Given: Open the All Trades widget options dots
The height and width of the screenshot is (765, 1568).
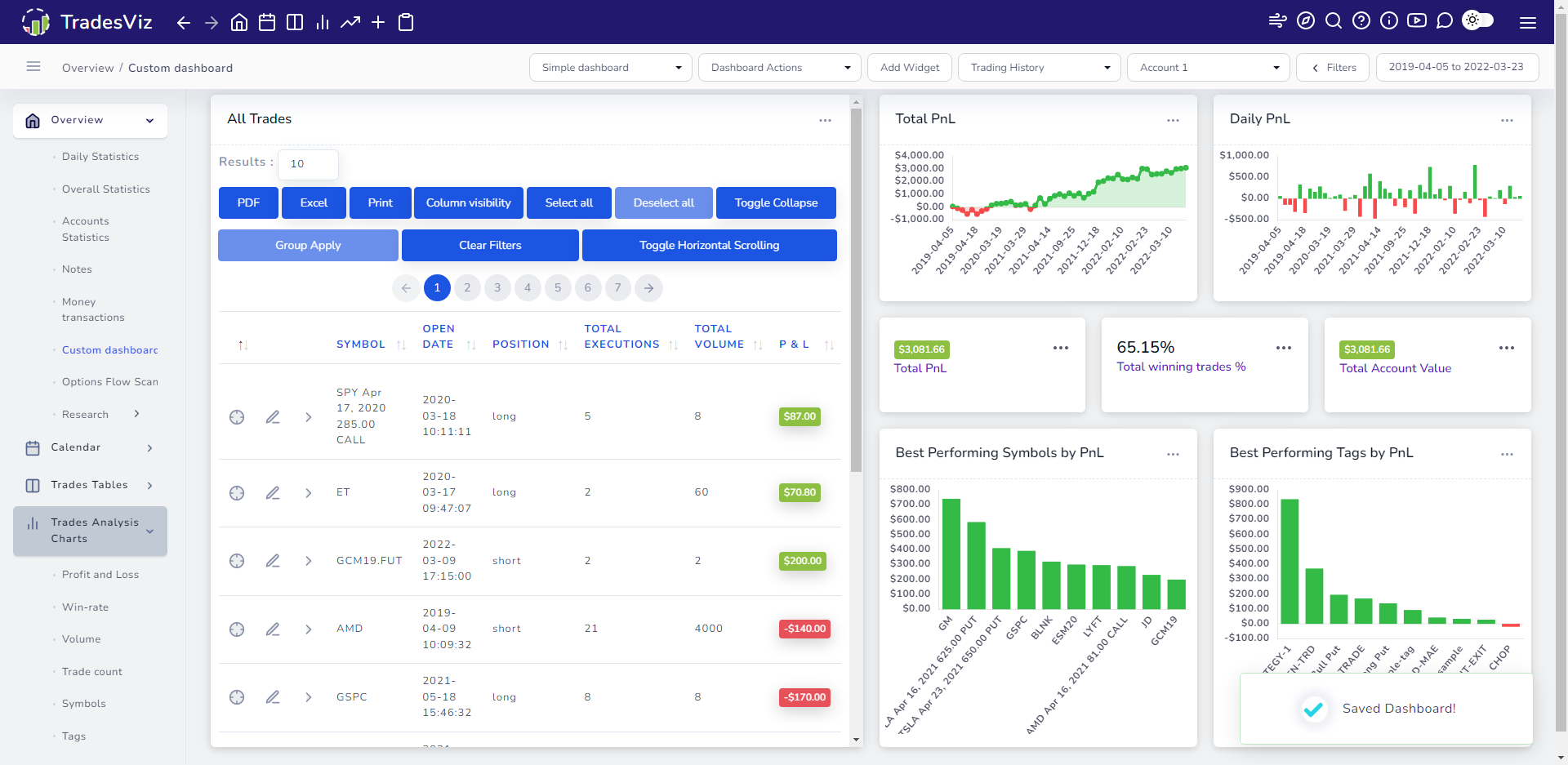Looking at the screenshot, I should click(826, 120).
